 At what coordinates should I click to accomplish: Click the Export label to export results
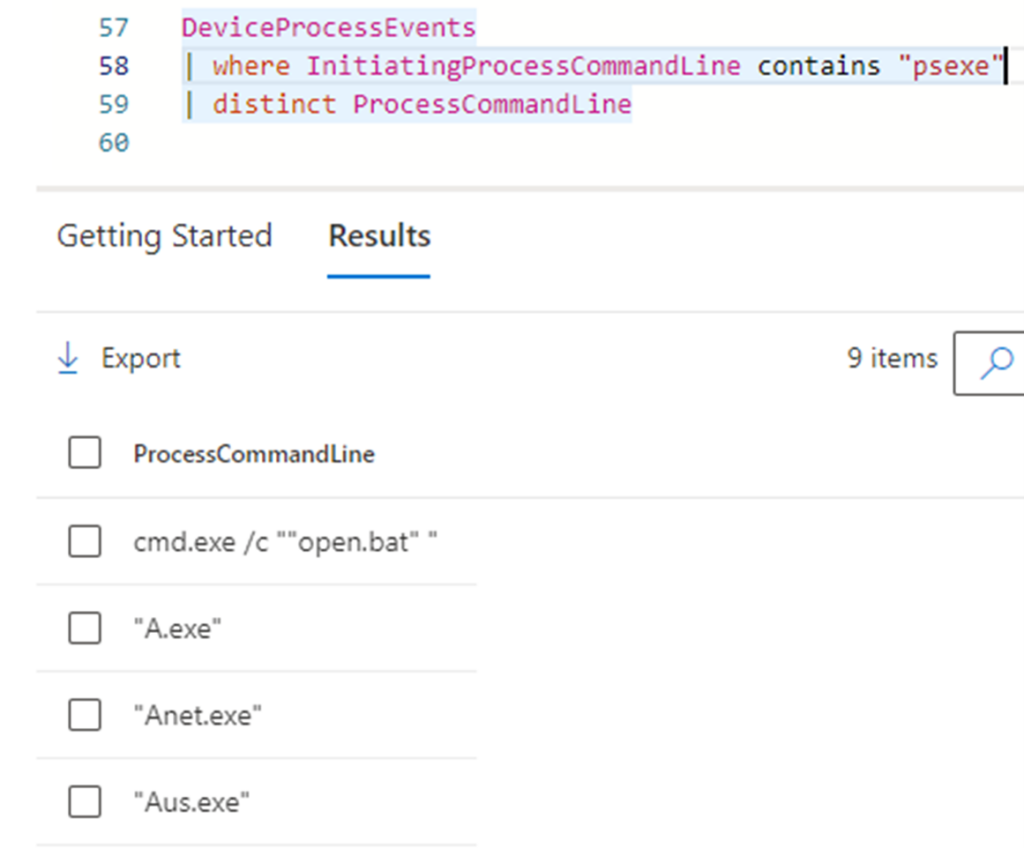(x=140, y=358)
